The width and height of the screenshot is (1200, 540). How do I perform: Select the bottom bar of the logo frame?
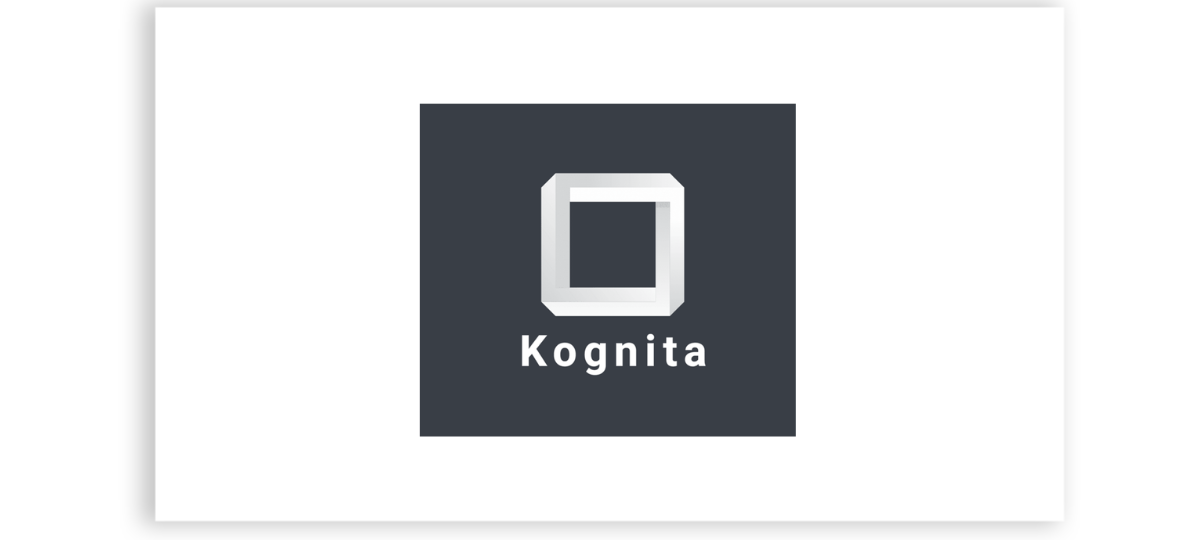(612, 302)
